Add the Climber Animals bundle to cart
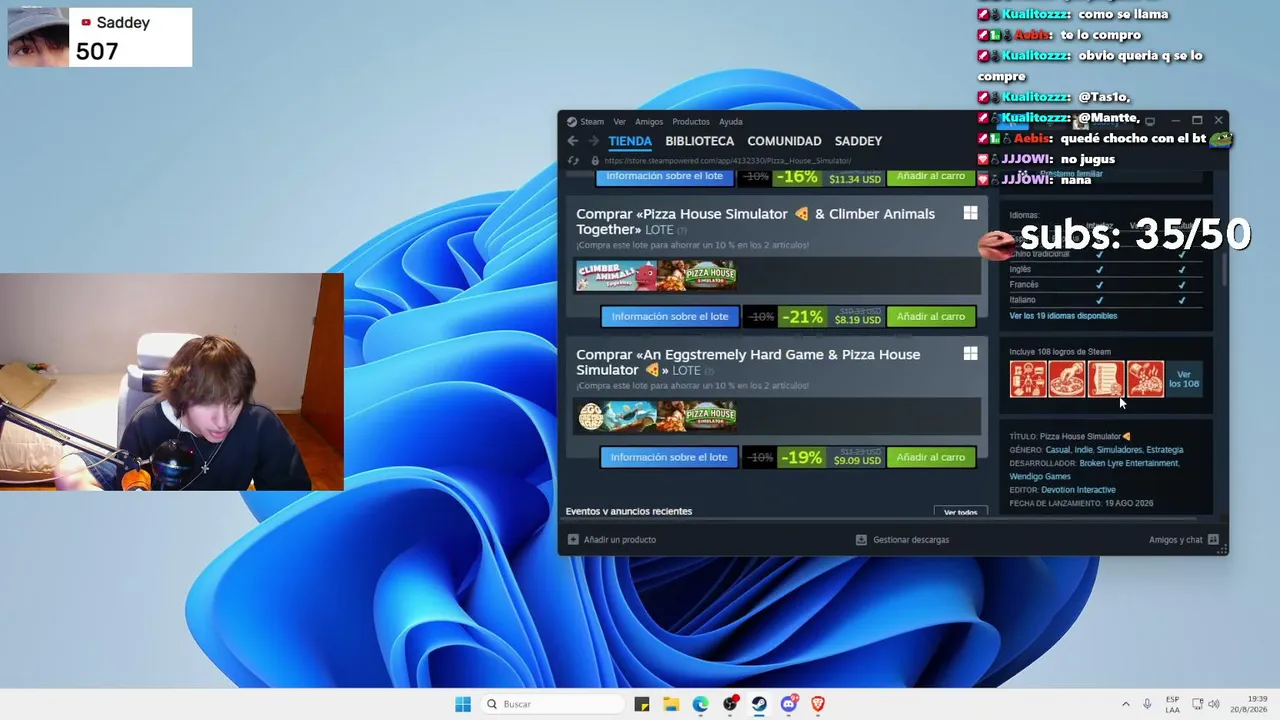This screenshot has height=720, width=1280. pos(931,317)
